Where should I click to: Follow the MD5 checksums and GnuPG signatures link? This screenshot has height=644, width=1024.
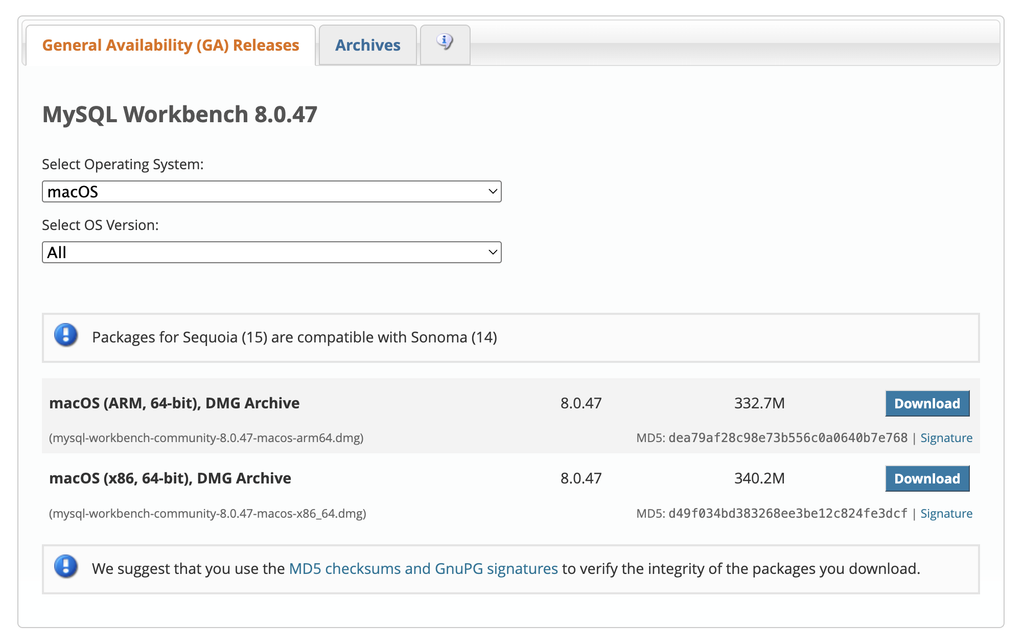[x=423, y=569]
